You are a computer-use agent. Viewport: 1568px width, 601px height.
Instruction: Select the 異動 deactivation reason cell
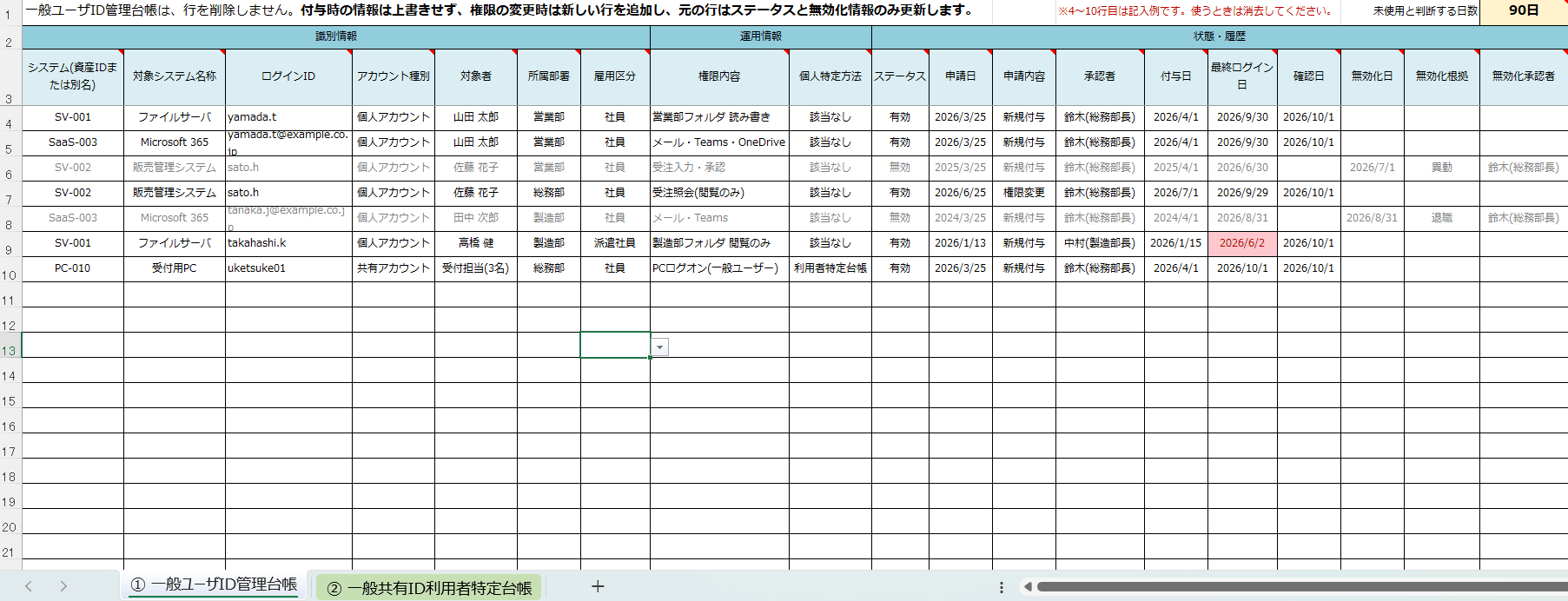coord(1442,168)
